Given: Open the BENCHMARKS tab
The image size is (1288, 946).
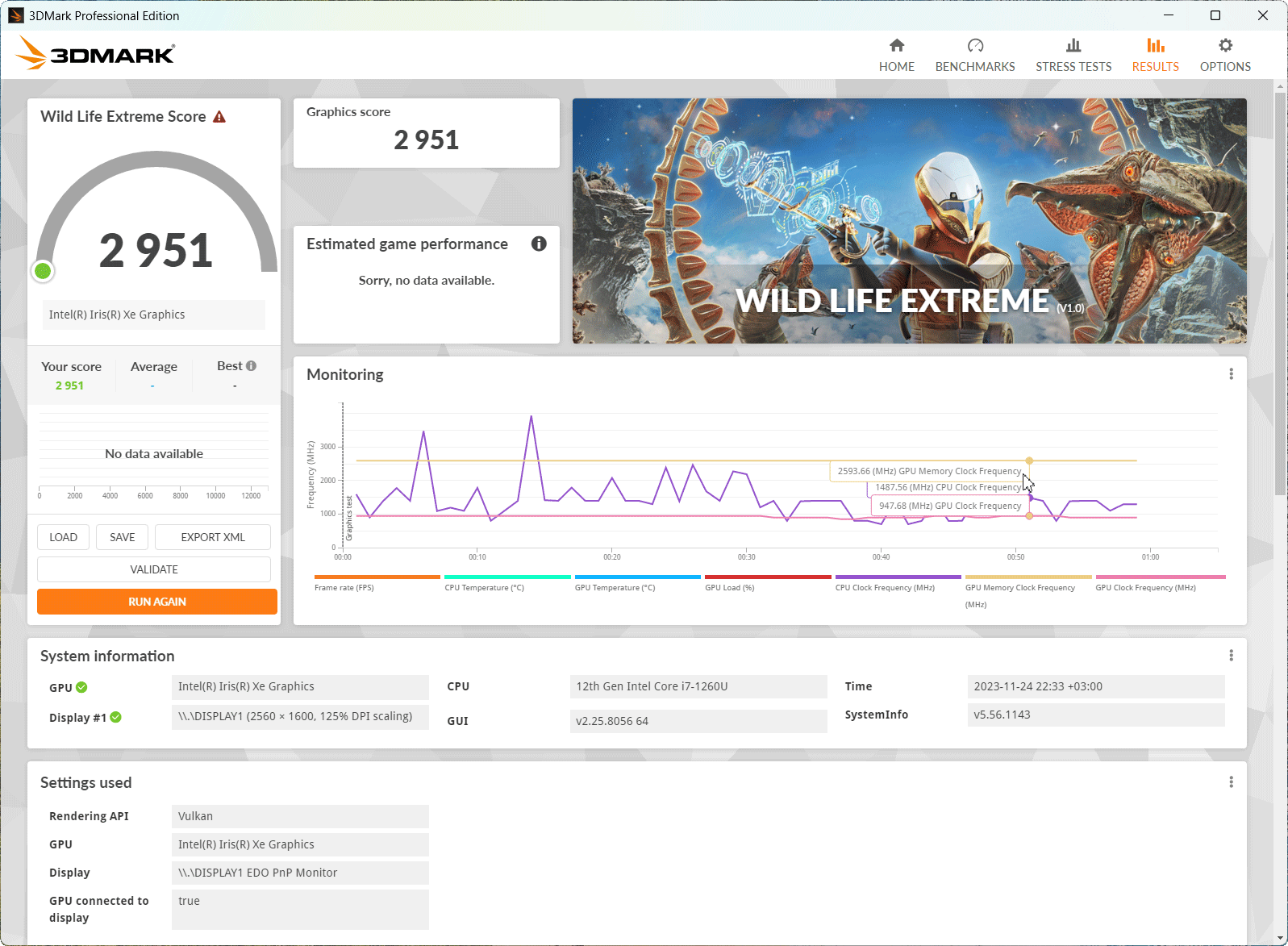Looking at the screenshot, I should coord(975,55).
